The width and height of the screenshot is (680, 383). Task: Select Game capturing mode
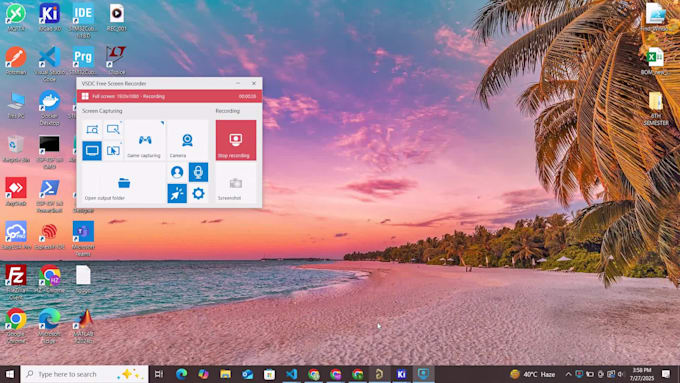144,140
